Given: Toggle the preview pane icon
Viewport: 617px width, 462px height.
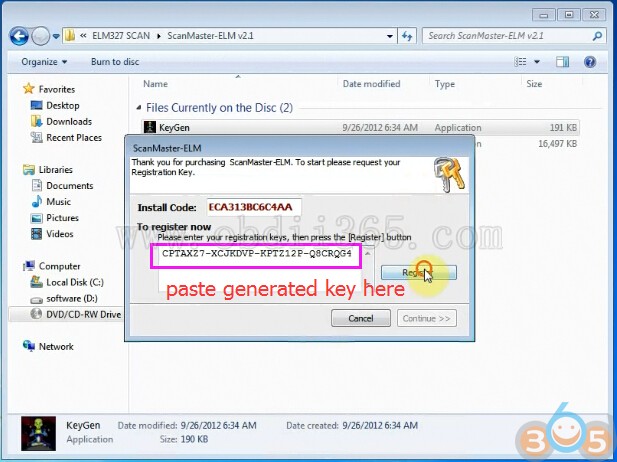Looking at the screenshot, I should click(562, 62).
